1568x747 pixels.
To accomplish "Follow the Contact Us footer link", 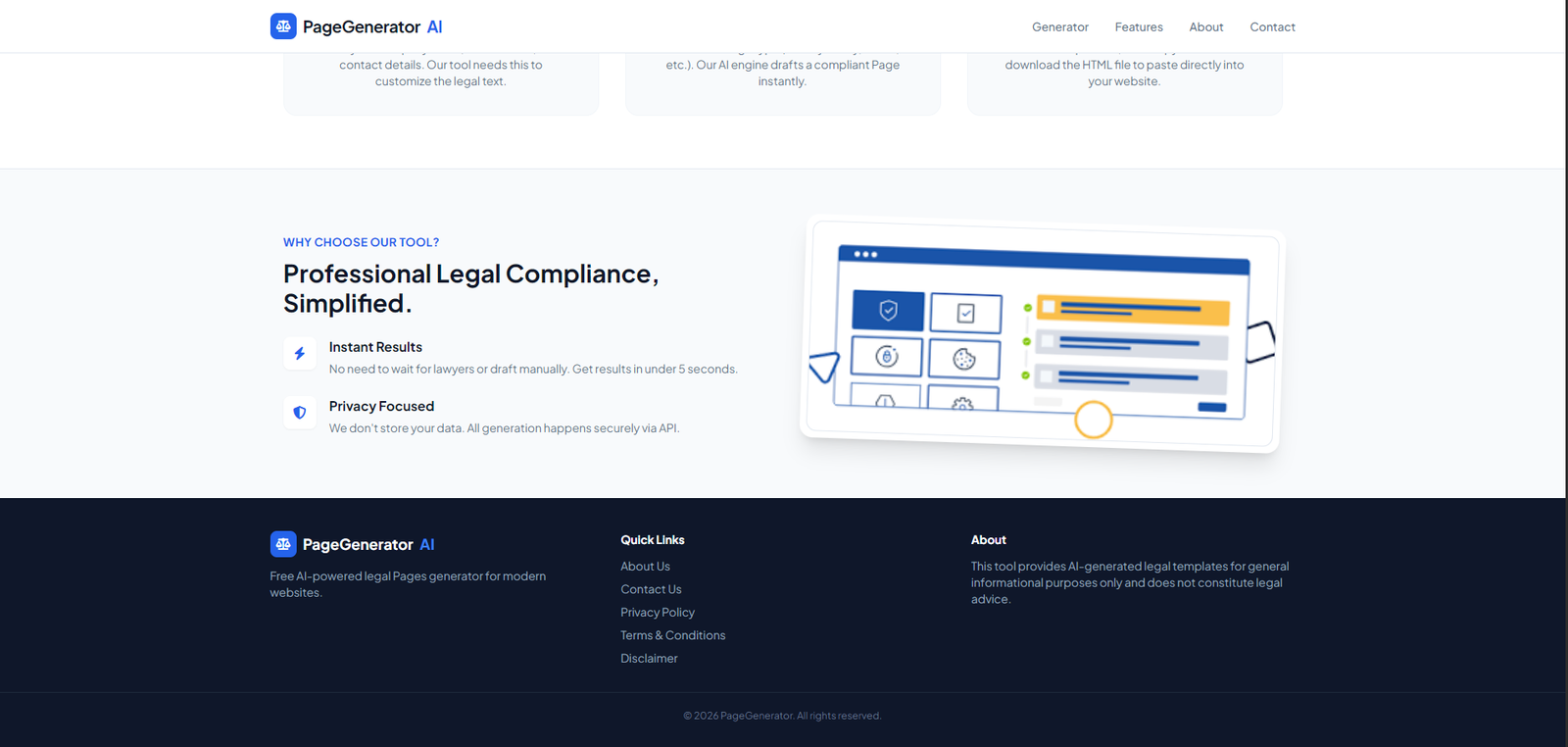I will click(651, 589).
